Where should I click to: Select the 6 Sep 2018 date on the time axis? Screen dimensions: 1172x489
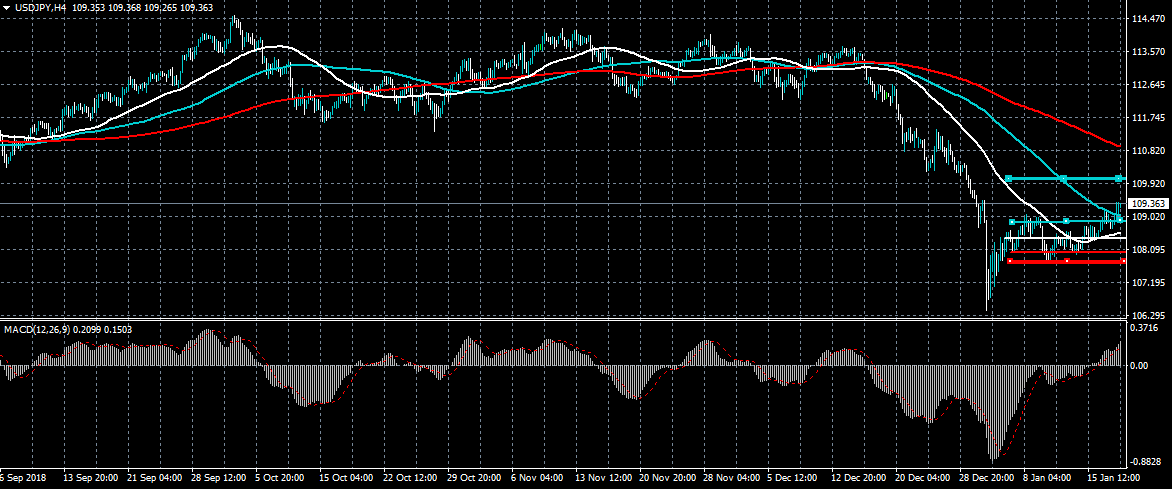point(22,478)
